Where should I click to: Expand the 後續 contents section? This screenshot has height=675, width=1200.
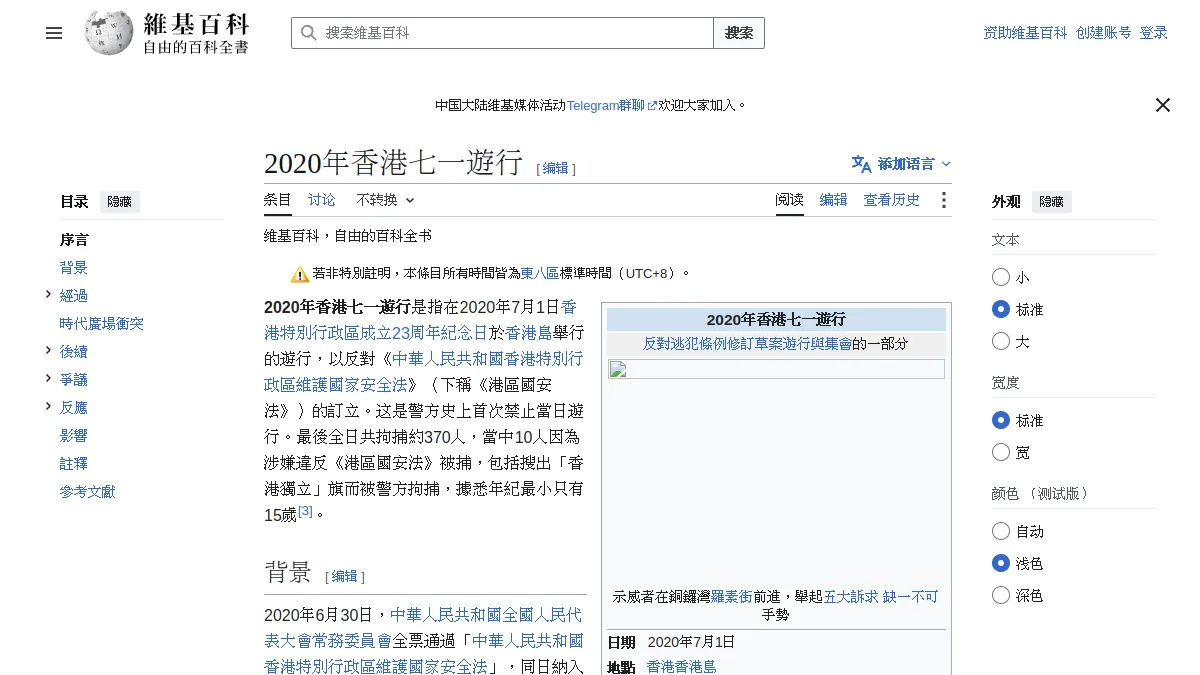coord(48,350)
